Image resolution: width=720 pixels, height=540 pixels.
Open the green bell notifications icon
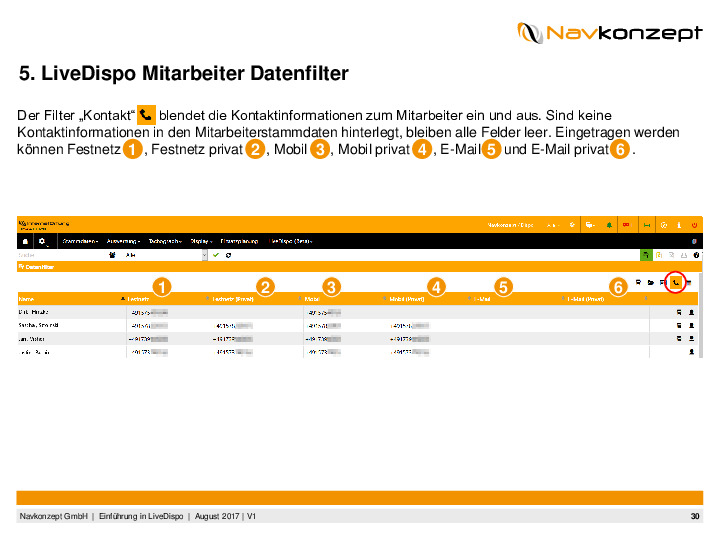609,225
